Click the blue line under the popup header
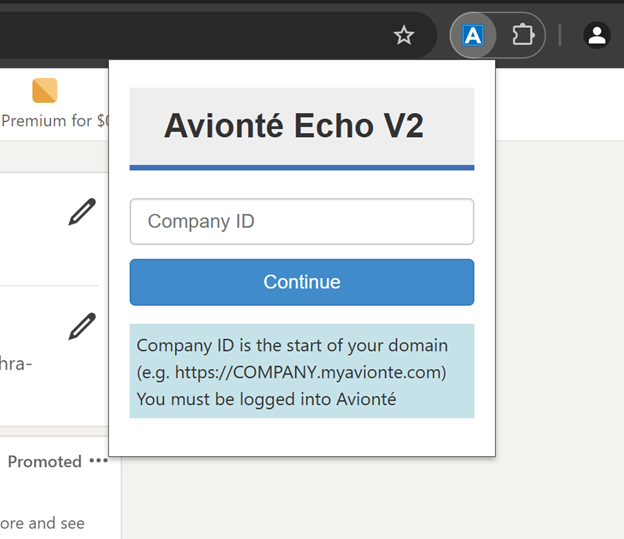 [301, 167]
